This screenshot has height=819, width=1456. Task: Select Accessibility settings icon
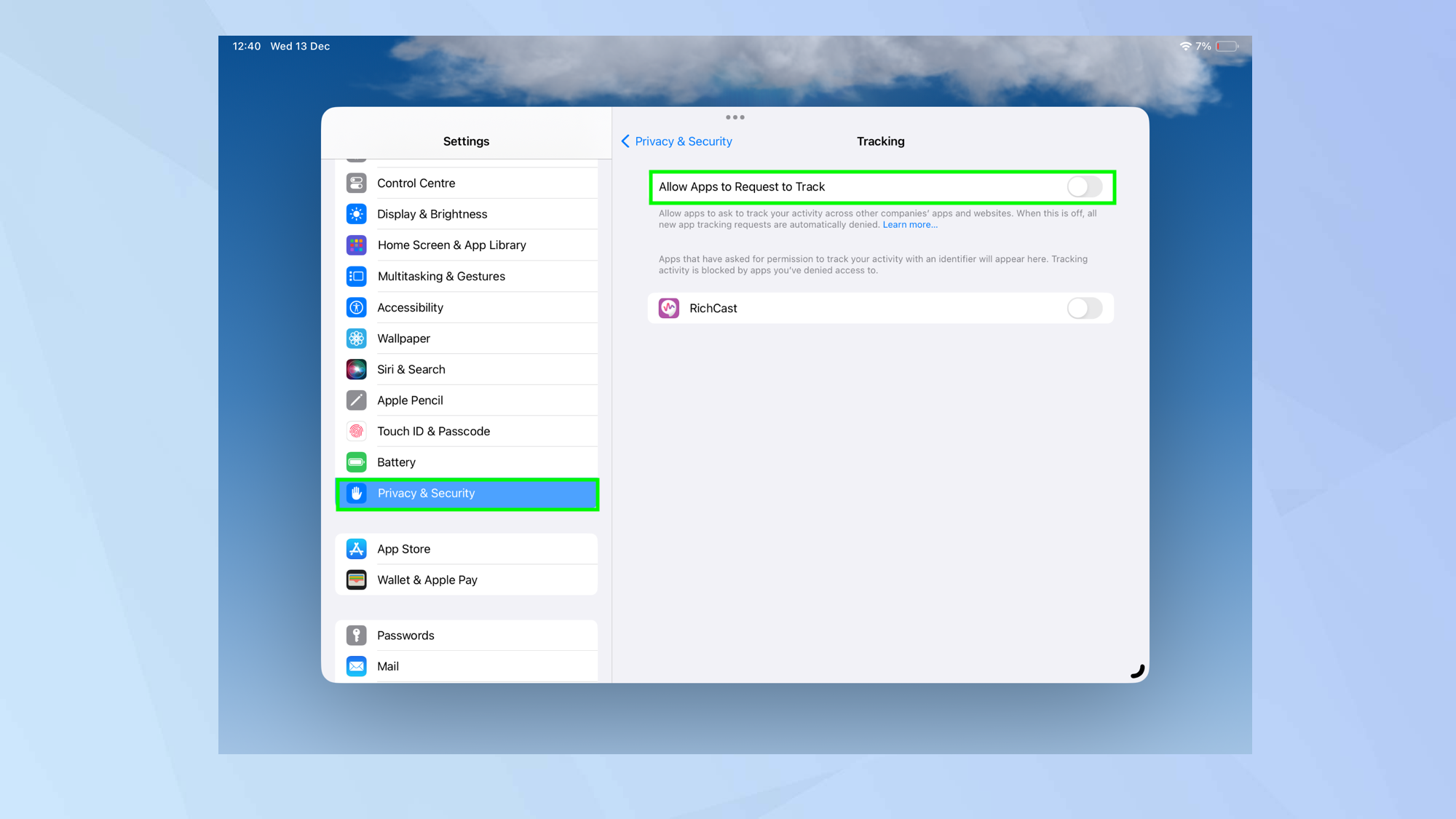356,307
